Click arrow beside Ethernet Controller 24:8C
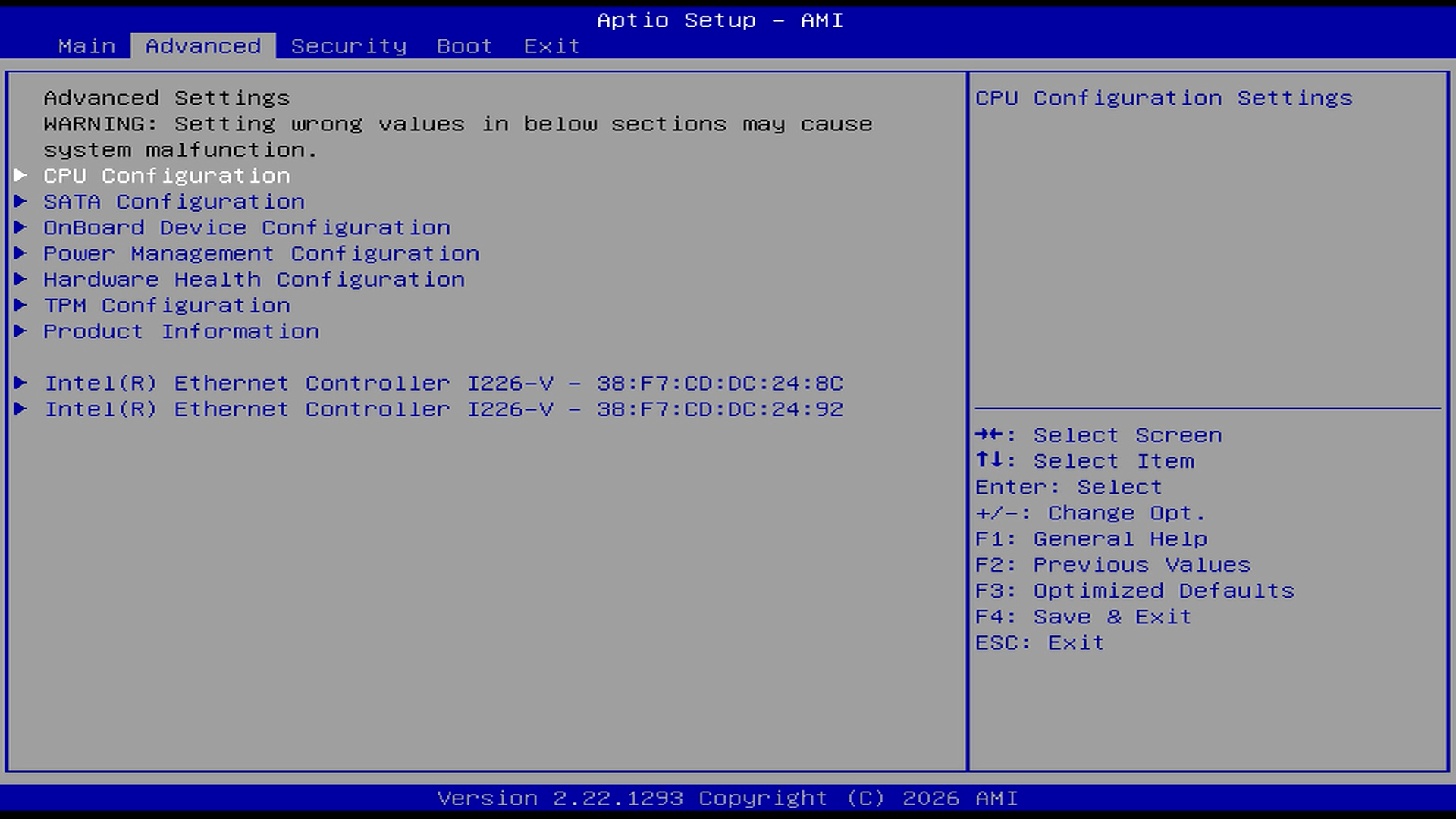This screenshot has width=1456, height=819. click(20, 384)
